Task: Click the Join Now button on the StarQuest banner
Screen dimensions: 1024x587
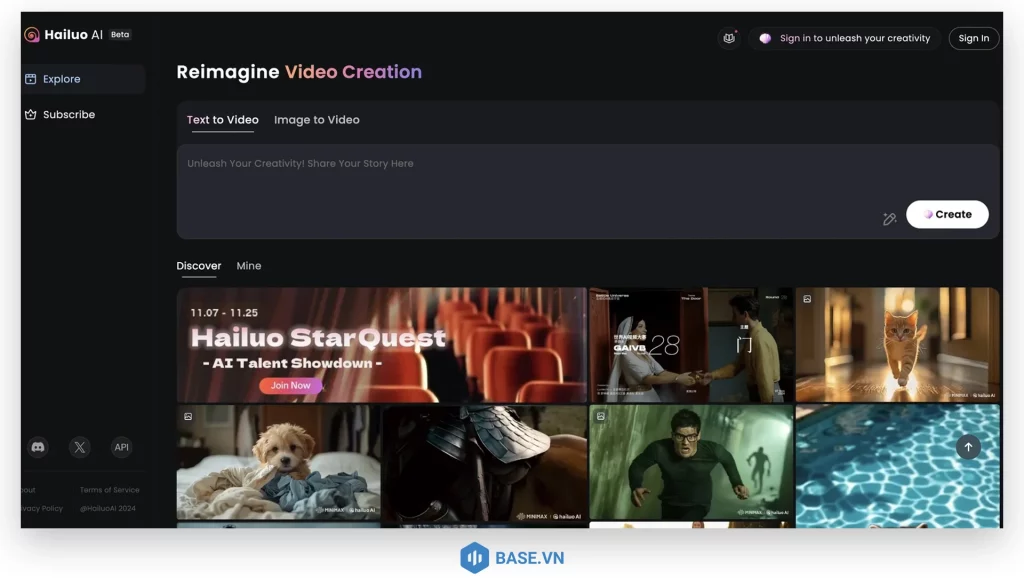Action: click(x=291, y=386)
